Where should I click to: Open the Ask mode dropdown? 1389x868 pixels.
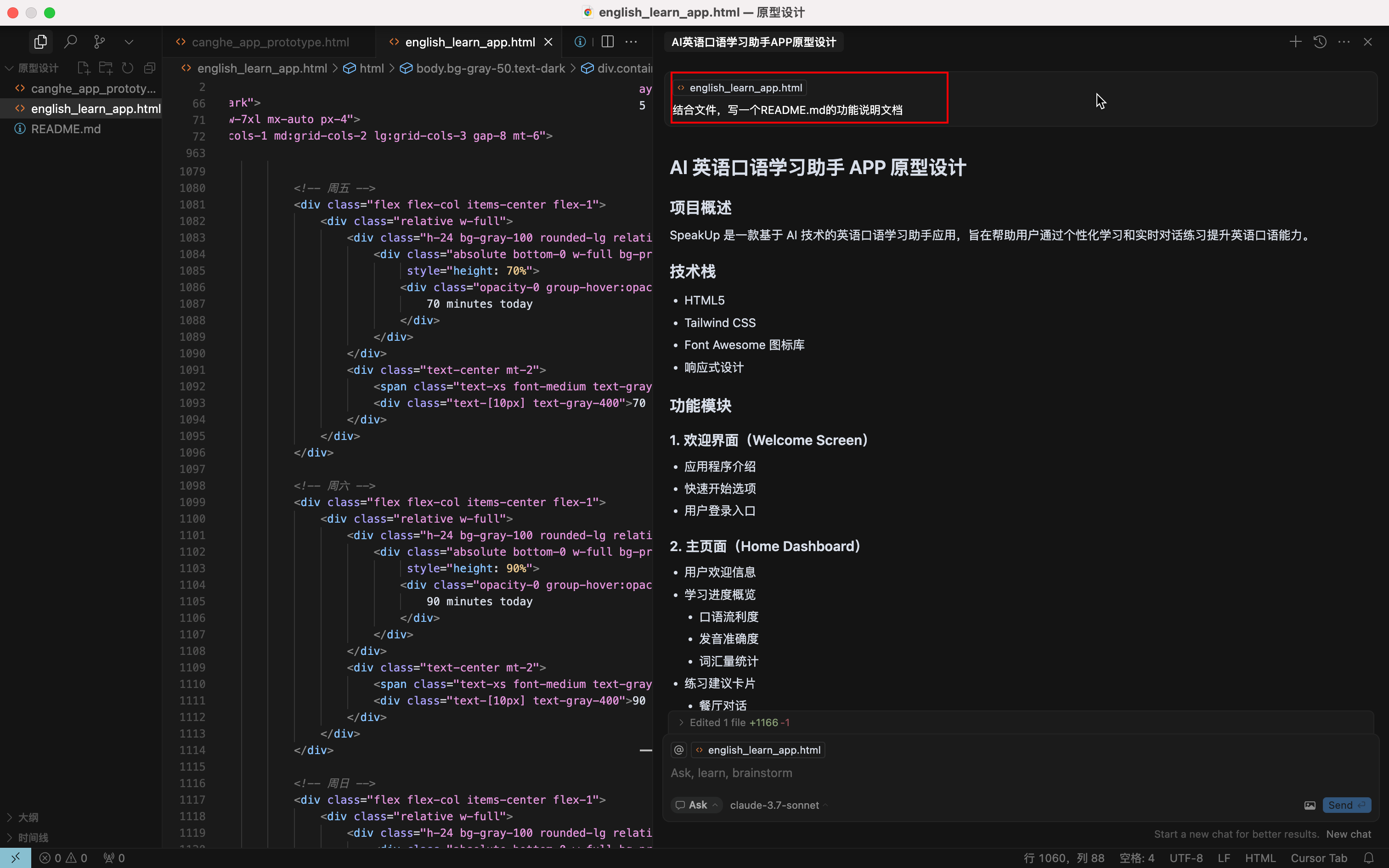(697, 805)
